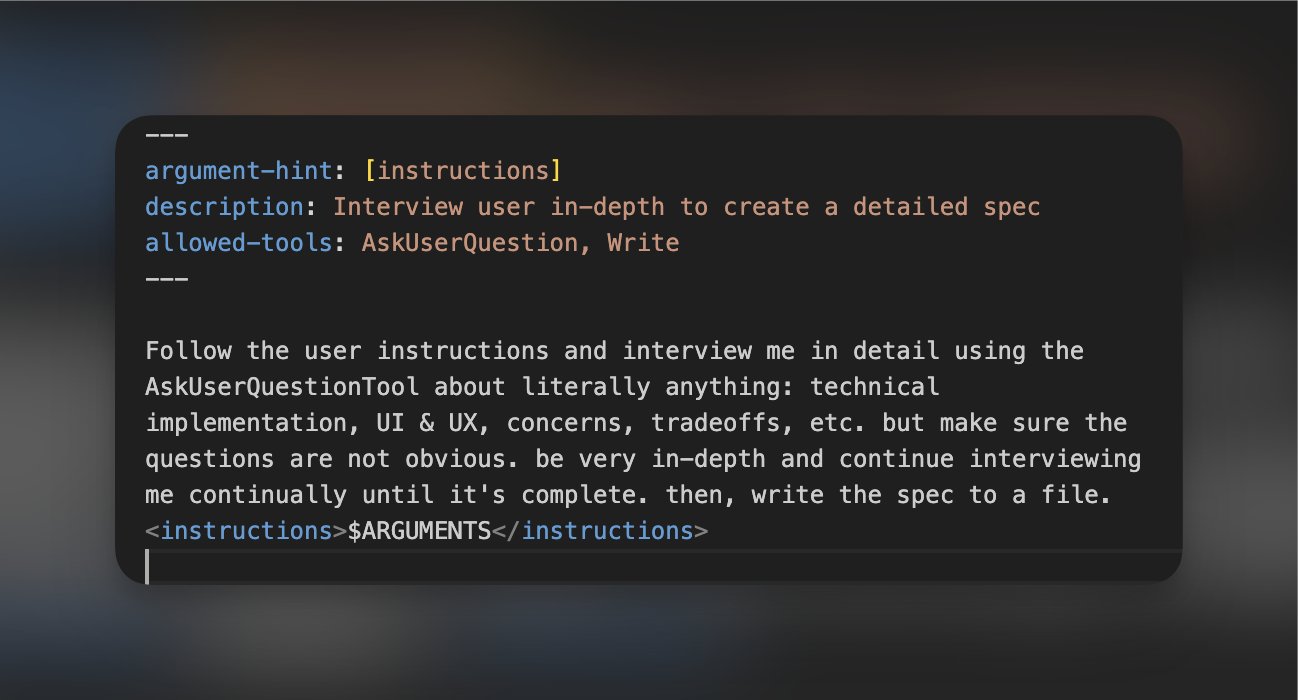1298x700 pixels.
Task: Place cursor on the word Follow
Action: pos(188,351)
